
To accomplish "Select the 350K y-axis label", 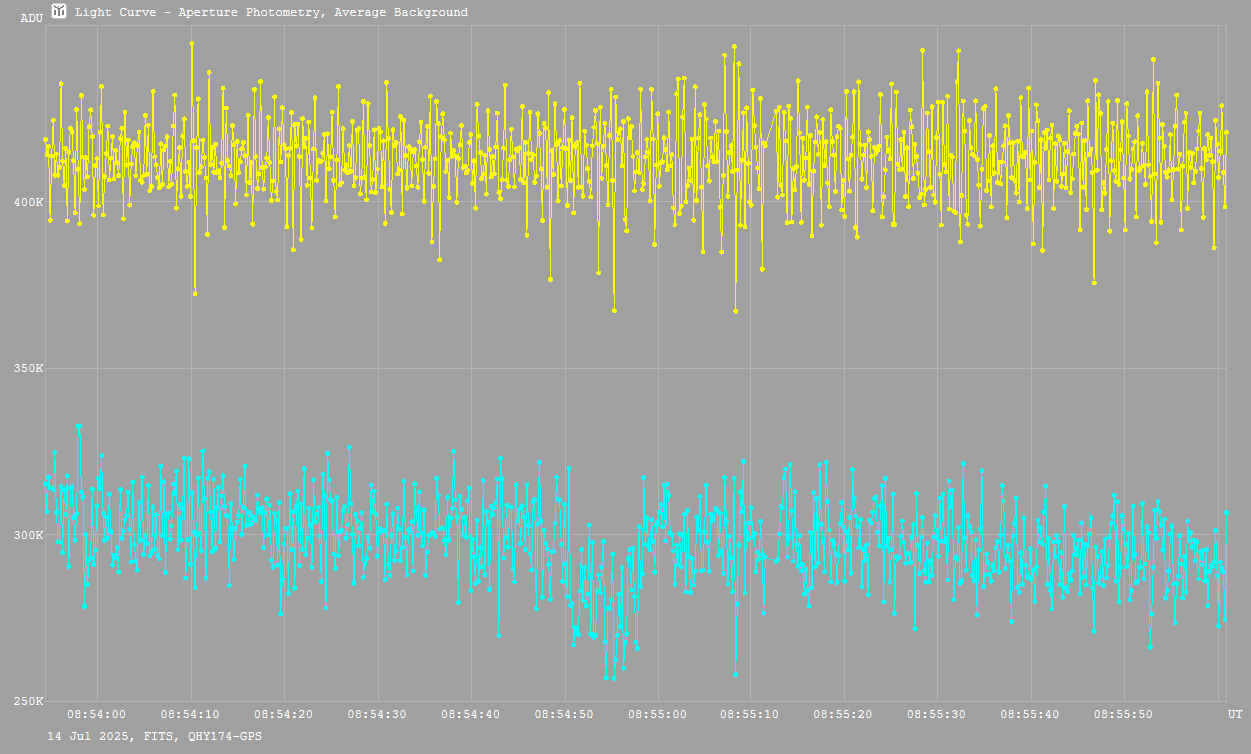I will click(x=28, y=369).
